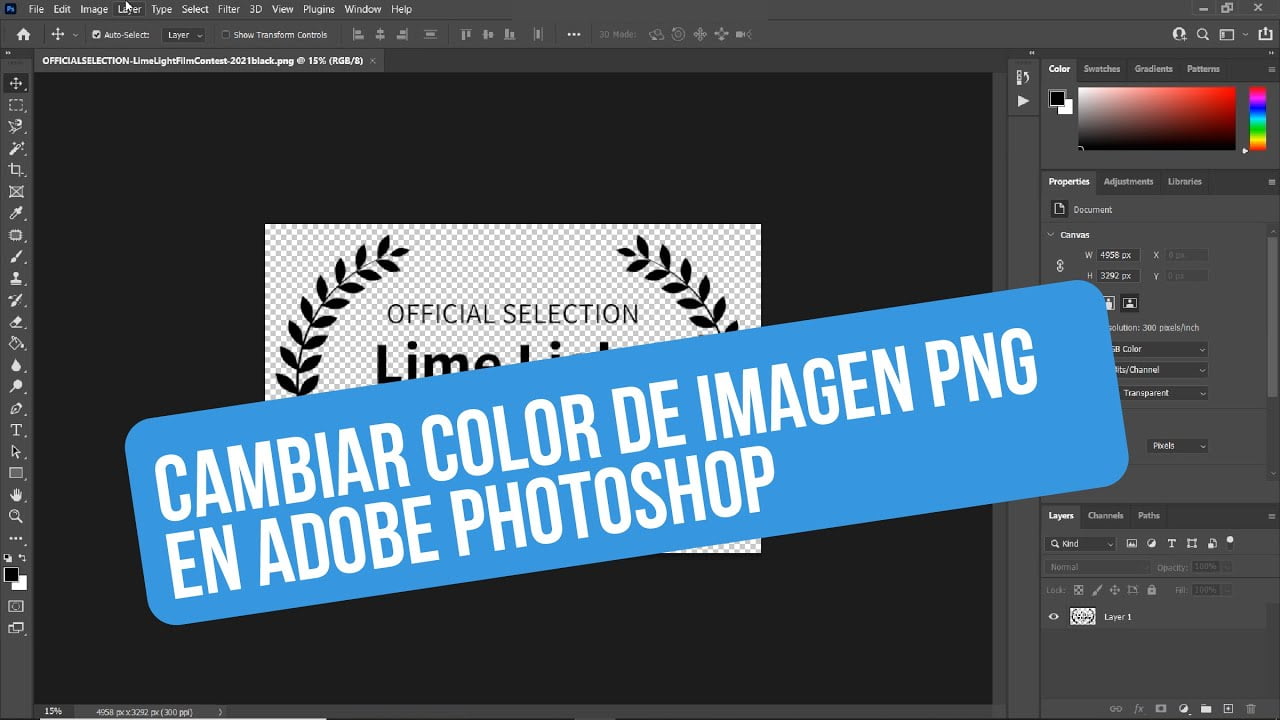Toggle the Auto-Select checkbox
Screen dimensions: 1280x720
(96, 35)
